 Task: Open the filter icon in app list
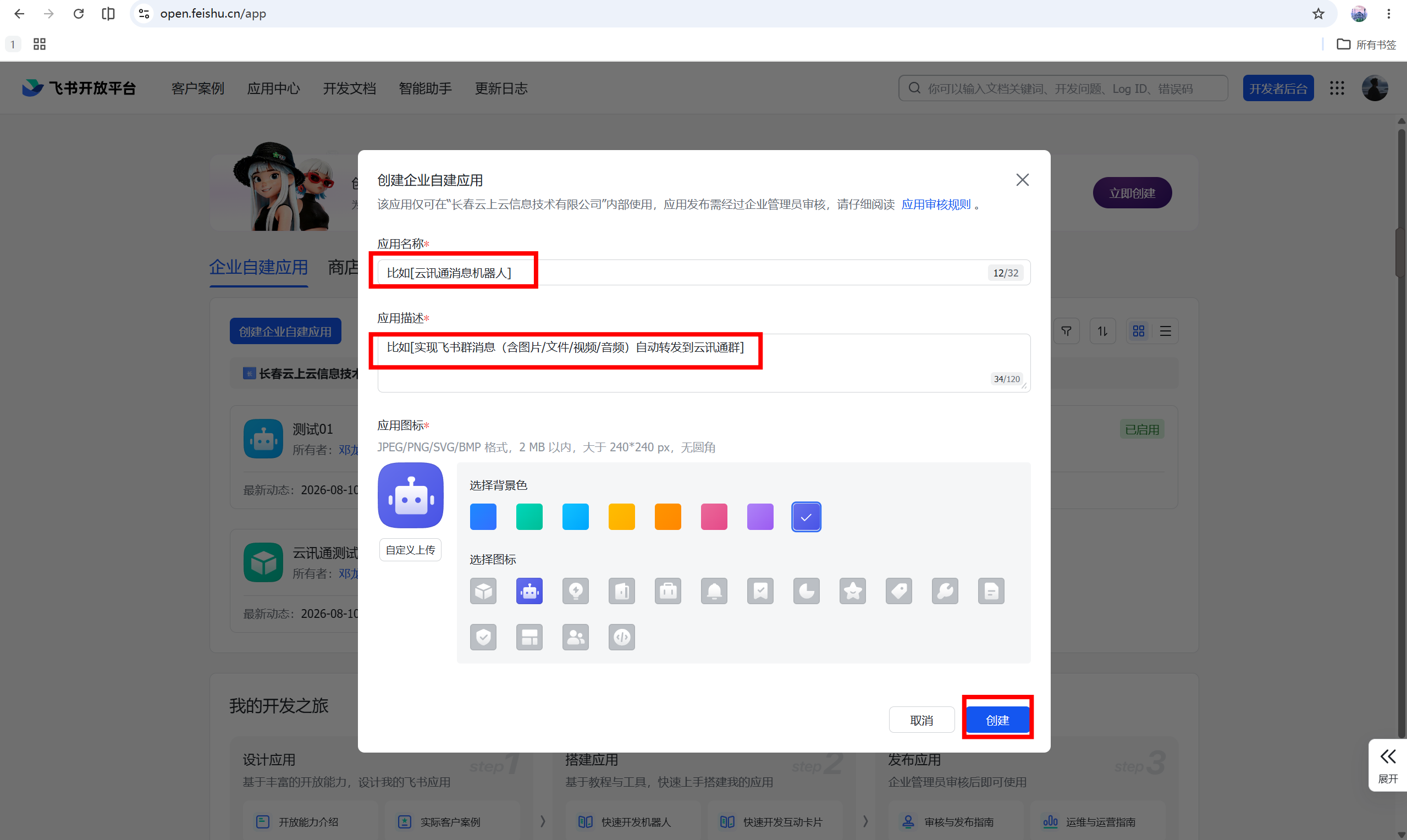coord(1066,331)
